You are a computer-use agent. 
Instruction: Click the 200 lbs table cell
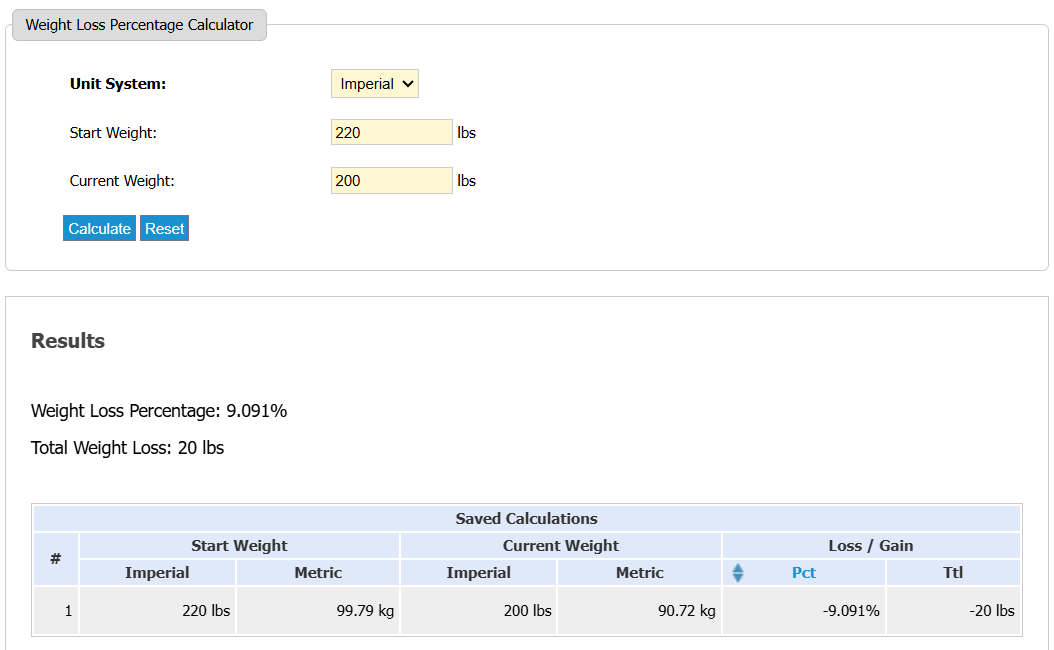(479, 611)
